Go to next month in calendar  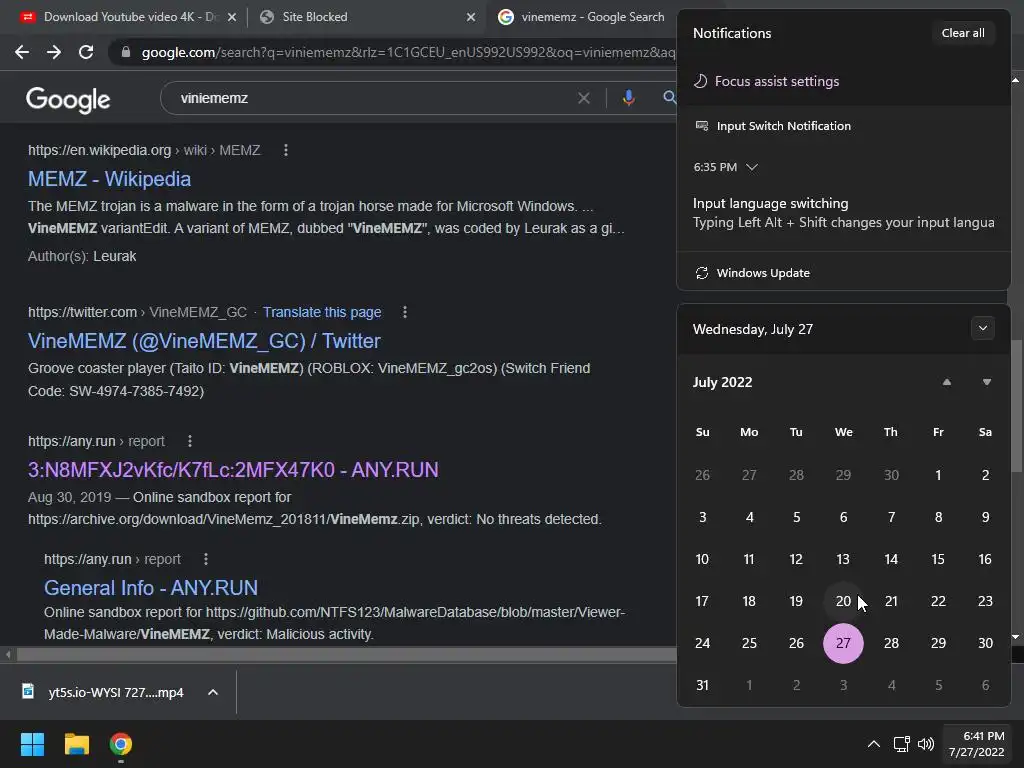pyautogui.click(x=987, y=382)
